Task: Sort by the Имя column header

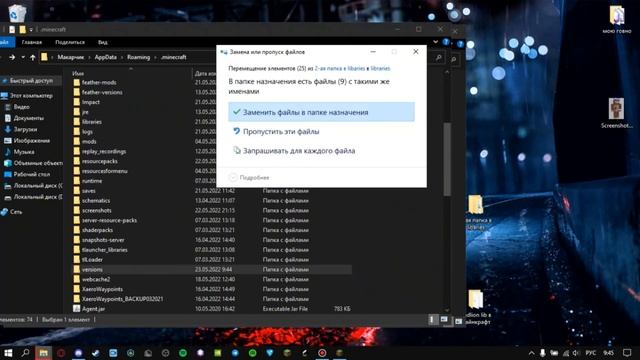Action: point(78,73)
